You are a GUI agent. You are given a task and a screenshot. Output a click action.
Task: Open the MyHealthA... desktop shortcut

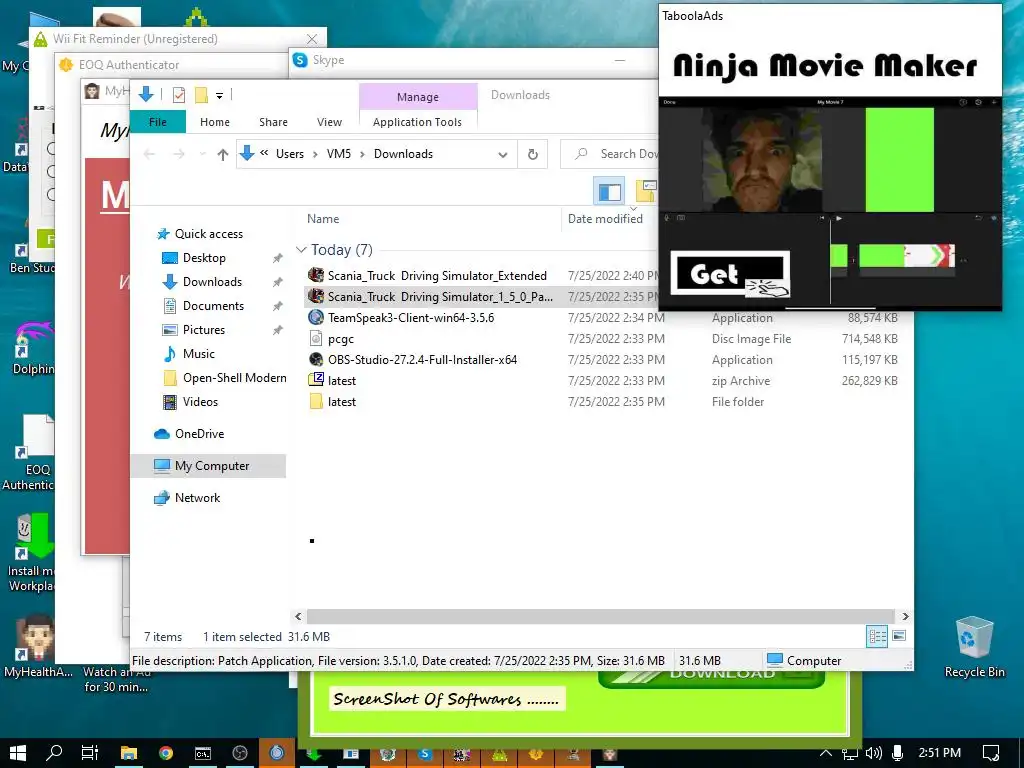pos(38,647)
